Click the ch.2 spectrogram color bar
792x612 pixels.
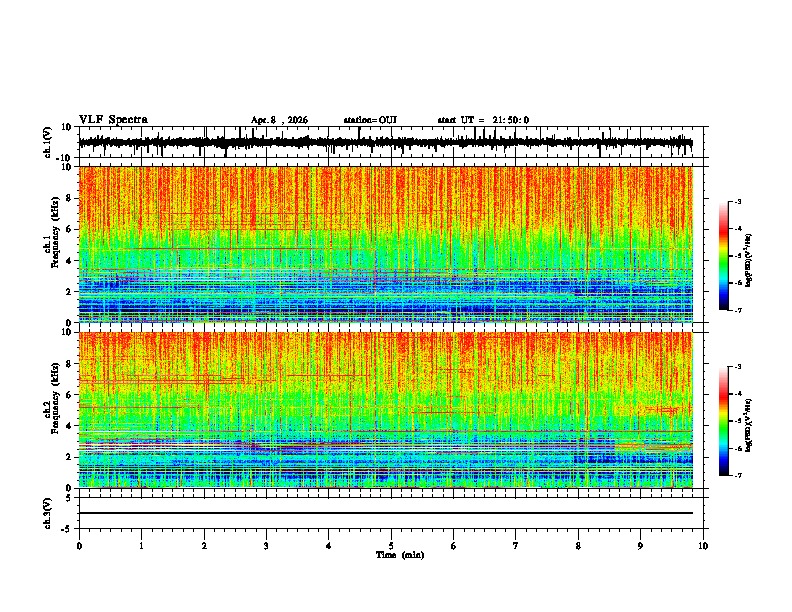coord(723,421)
